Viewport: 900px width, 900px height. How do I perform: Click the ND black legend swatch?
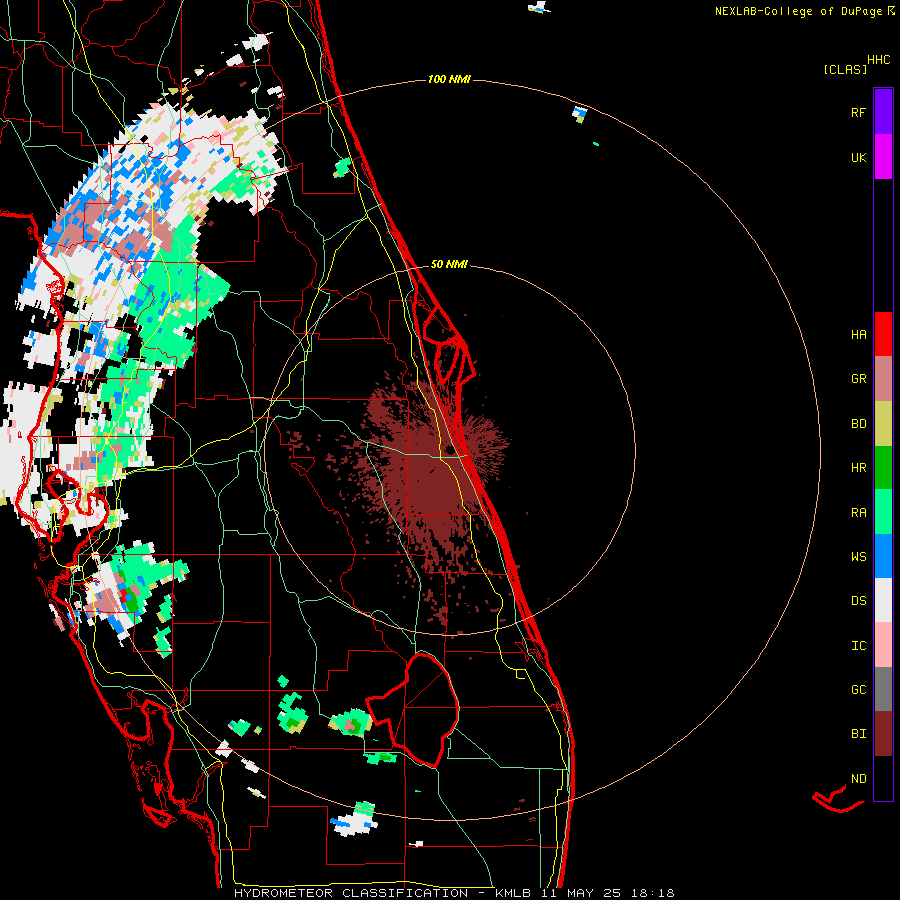(883, 778)
